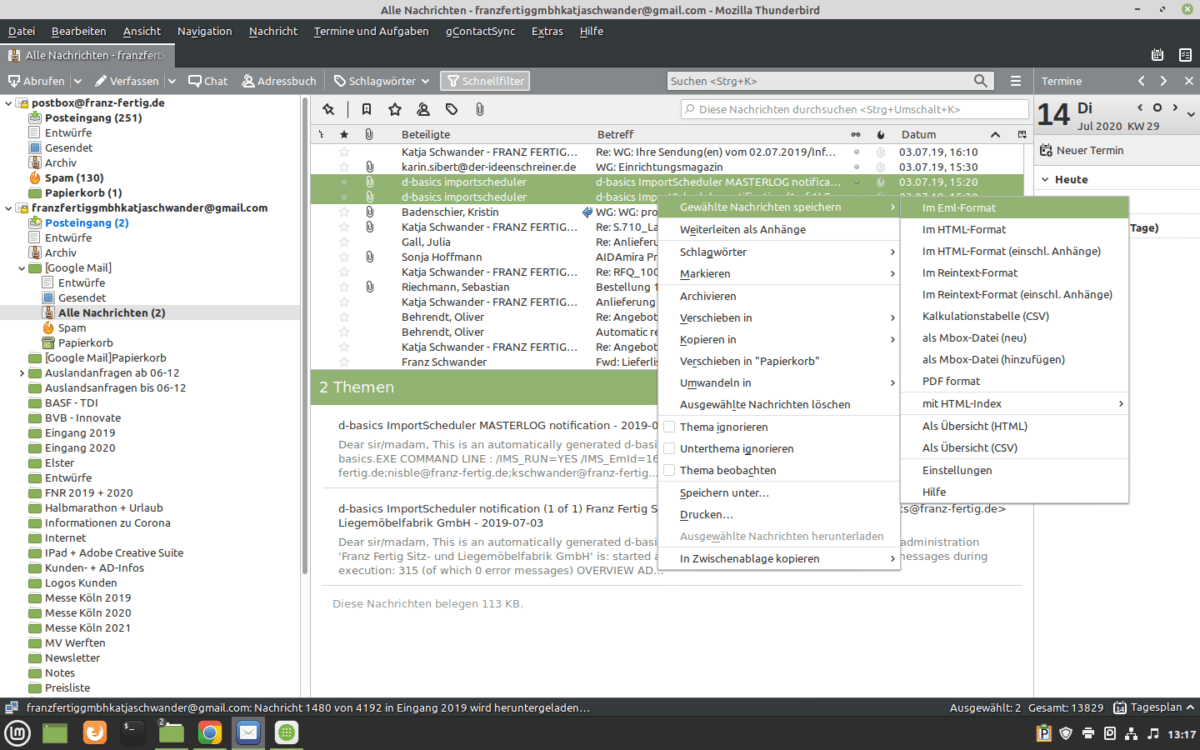Filter messages from contacts using the person icon
This screenshot has width=1200, height=750.
(423, 109)
